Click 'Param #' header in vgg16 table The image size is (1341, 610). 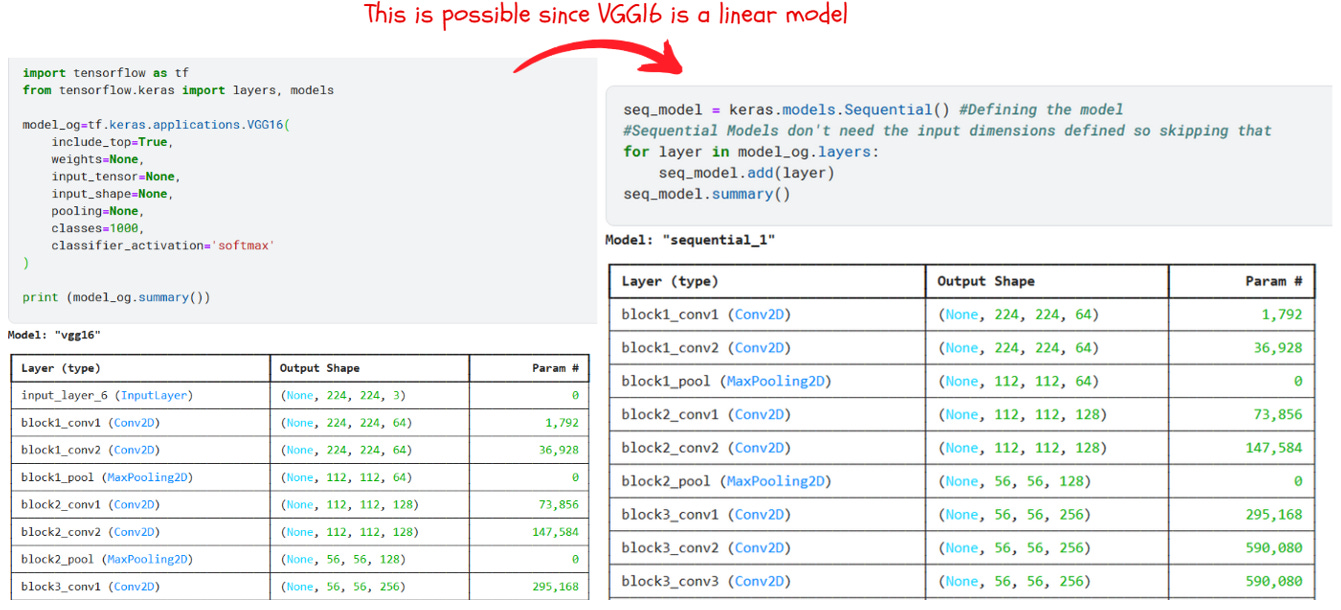click(x=556, y=368)
